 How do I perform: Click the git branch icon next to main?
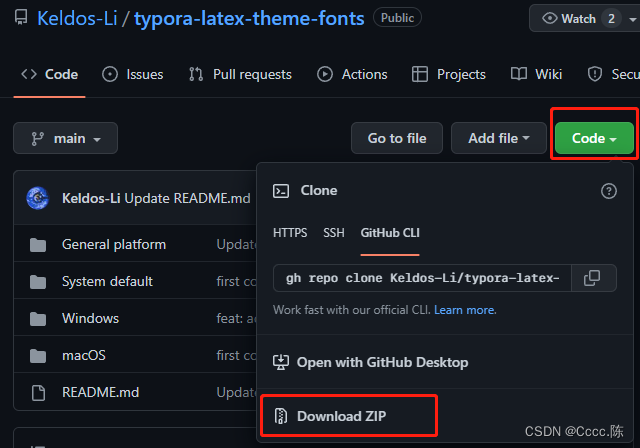[38, 139]
